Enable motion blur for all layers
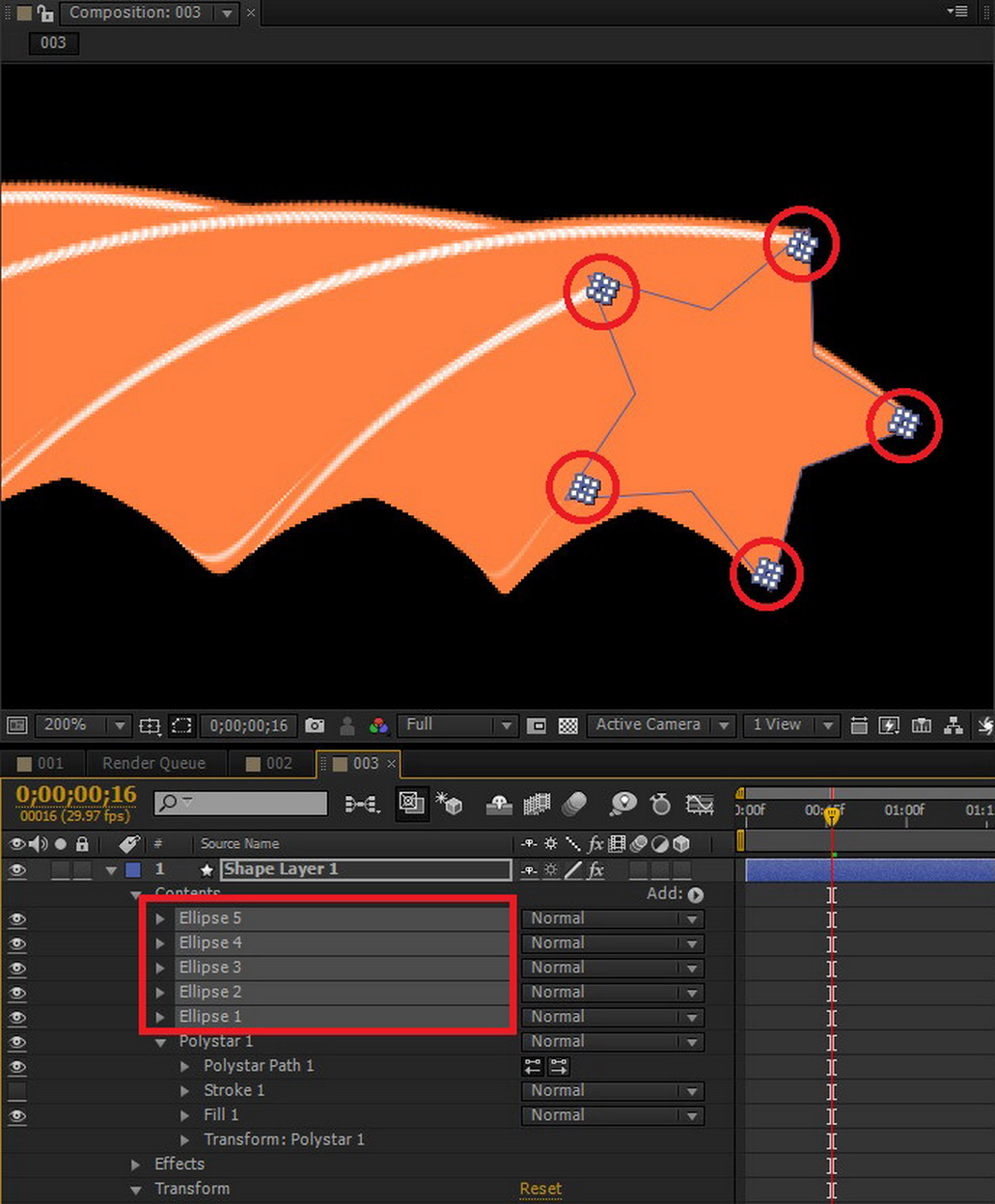This screenshot has height=1204, width=995. click(575, 804)
